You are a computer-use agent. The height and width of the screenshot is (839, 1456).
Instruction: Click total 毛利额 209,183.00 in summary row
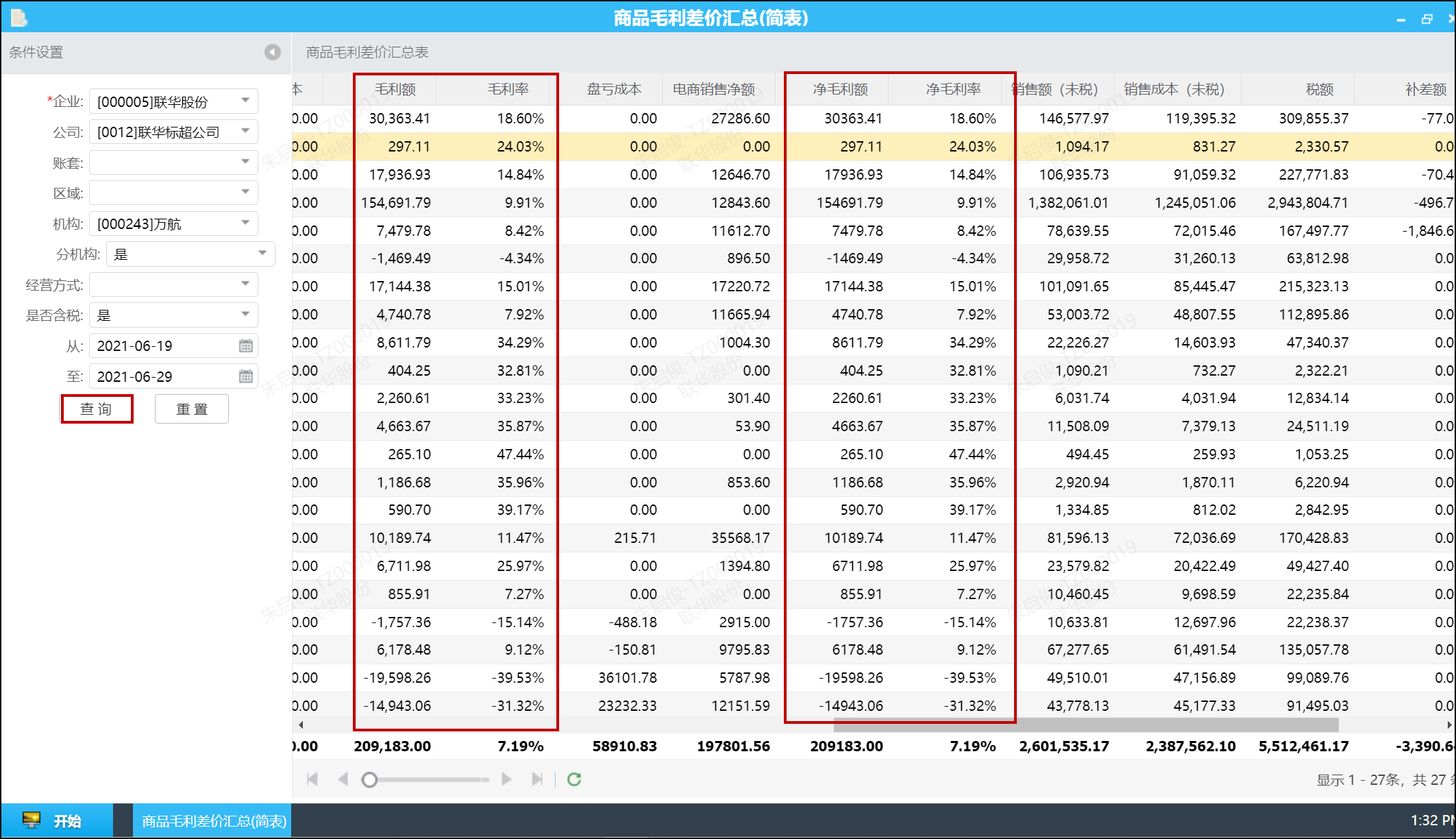pos(393,746)
